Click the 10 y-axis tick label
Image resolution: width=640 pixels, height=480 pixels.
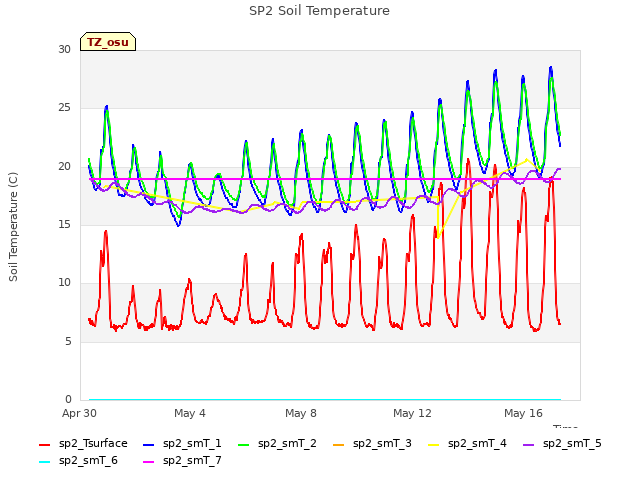coord(64,282)
